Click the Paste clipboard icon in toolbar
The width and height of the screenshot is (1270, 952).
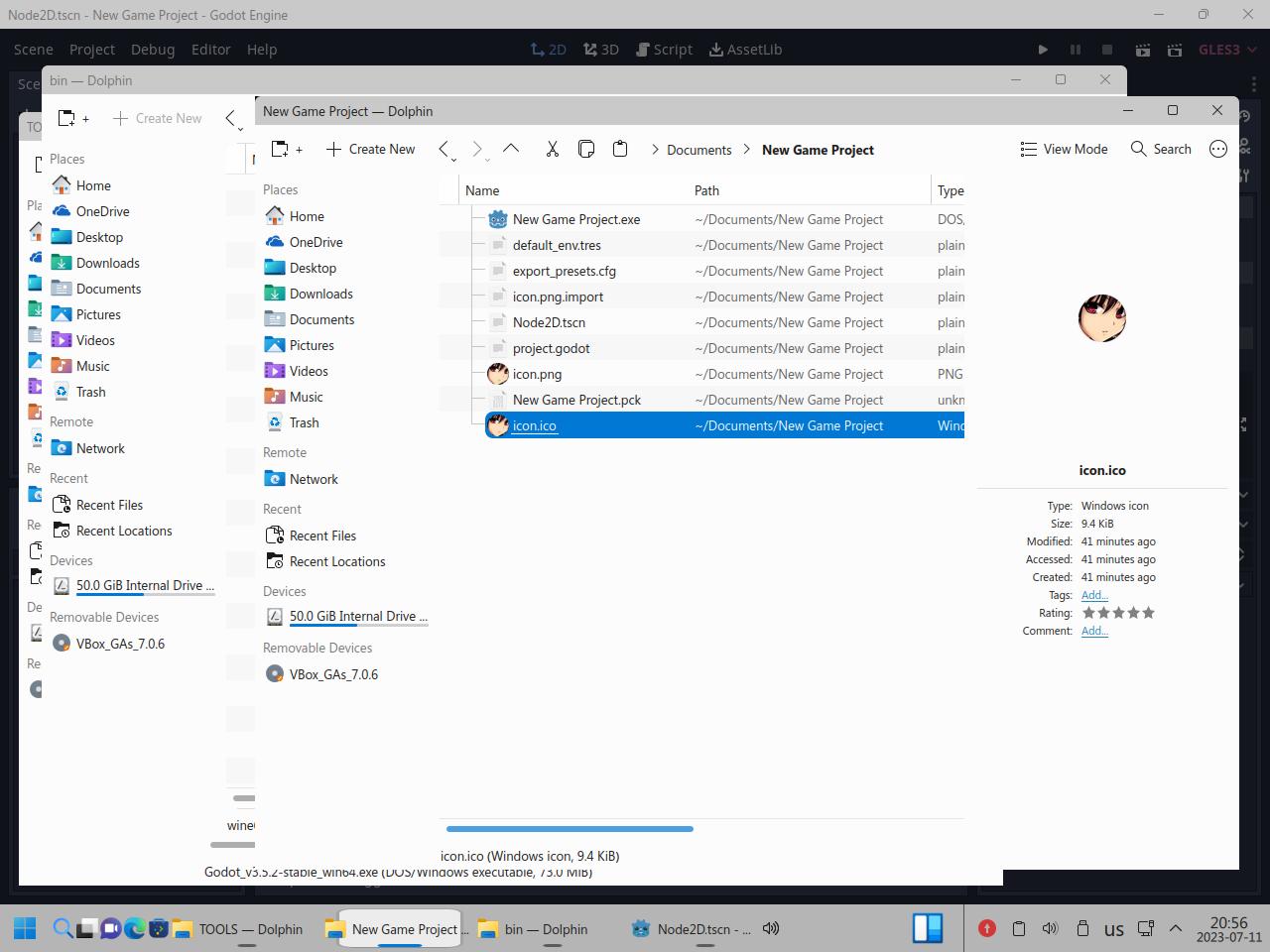[x=620, y=150]
